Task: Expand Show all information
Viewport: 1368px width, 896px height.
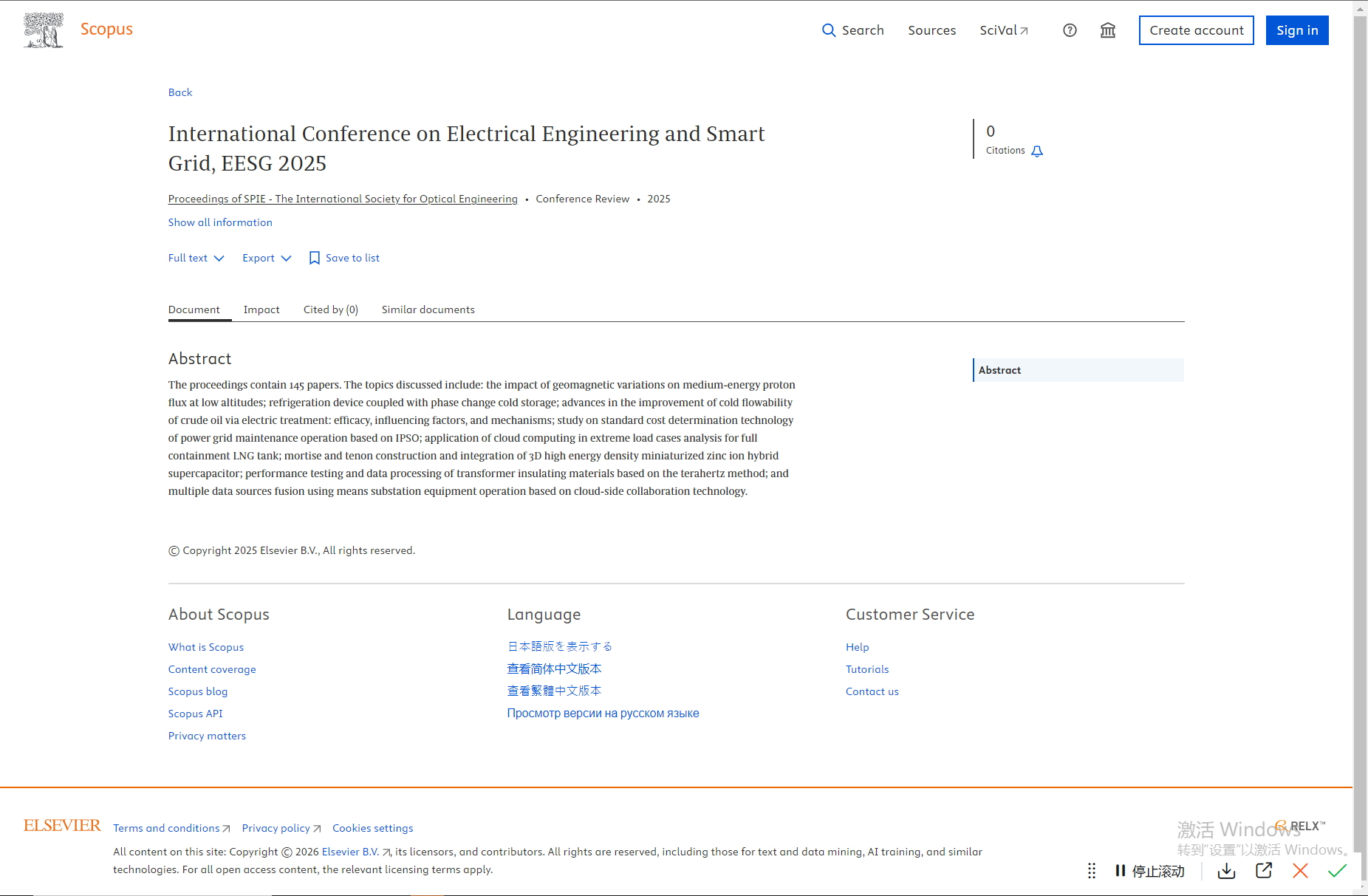Action: (x=220, y=222)
